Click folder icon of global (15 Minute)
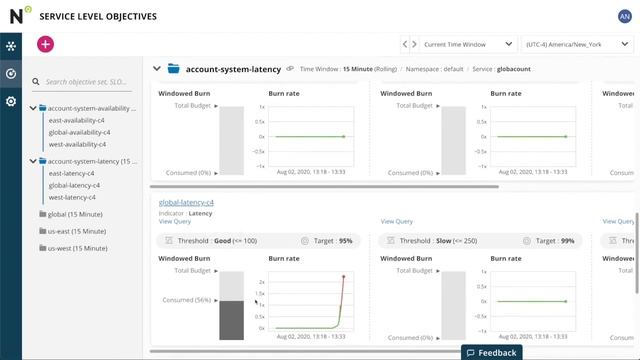This screenshot has width=640, height=360. coord(42,214)
